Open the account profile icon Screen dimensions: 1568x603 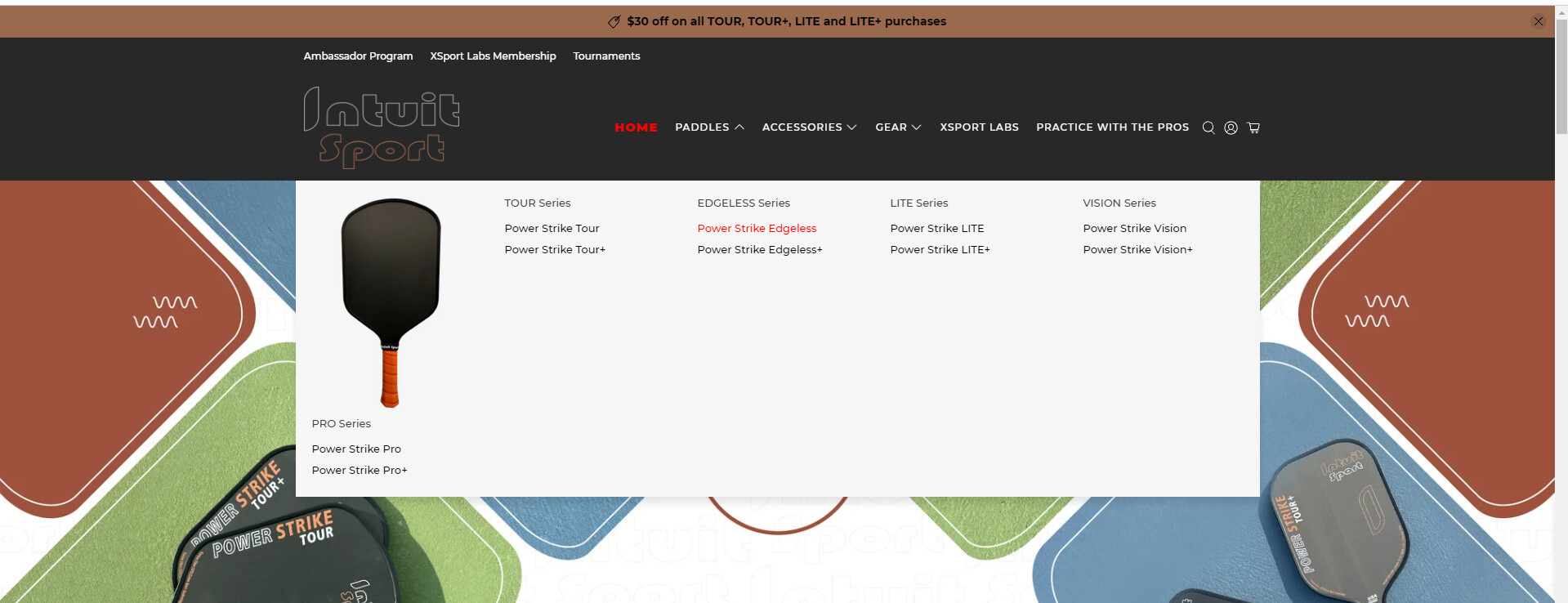1231,127
